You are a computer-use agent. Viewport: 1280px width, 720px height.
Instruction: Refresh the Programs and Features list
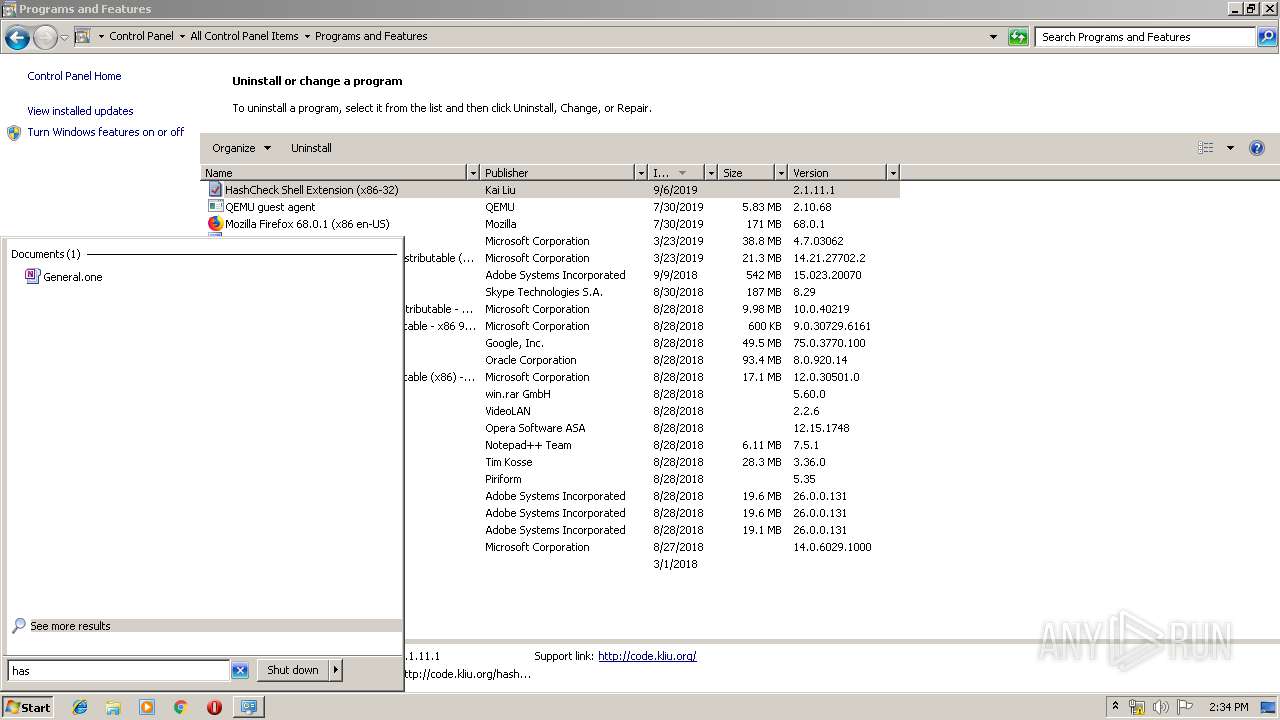click(x=1018, y=37)
